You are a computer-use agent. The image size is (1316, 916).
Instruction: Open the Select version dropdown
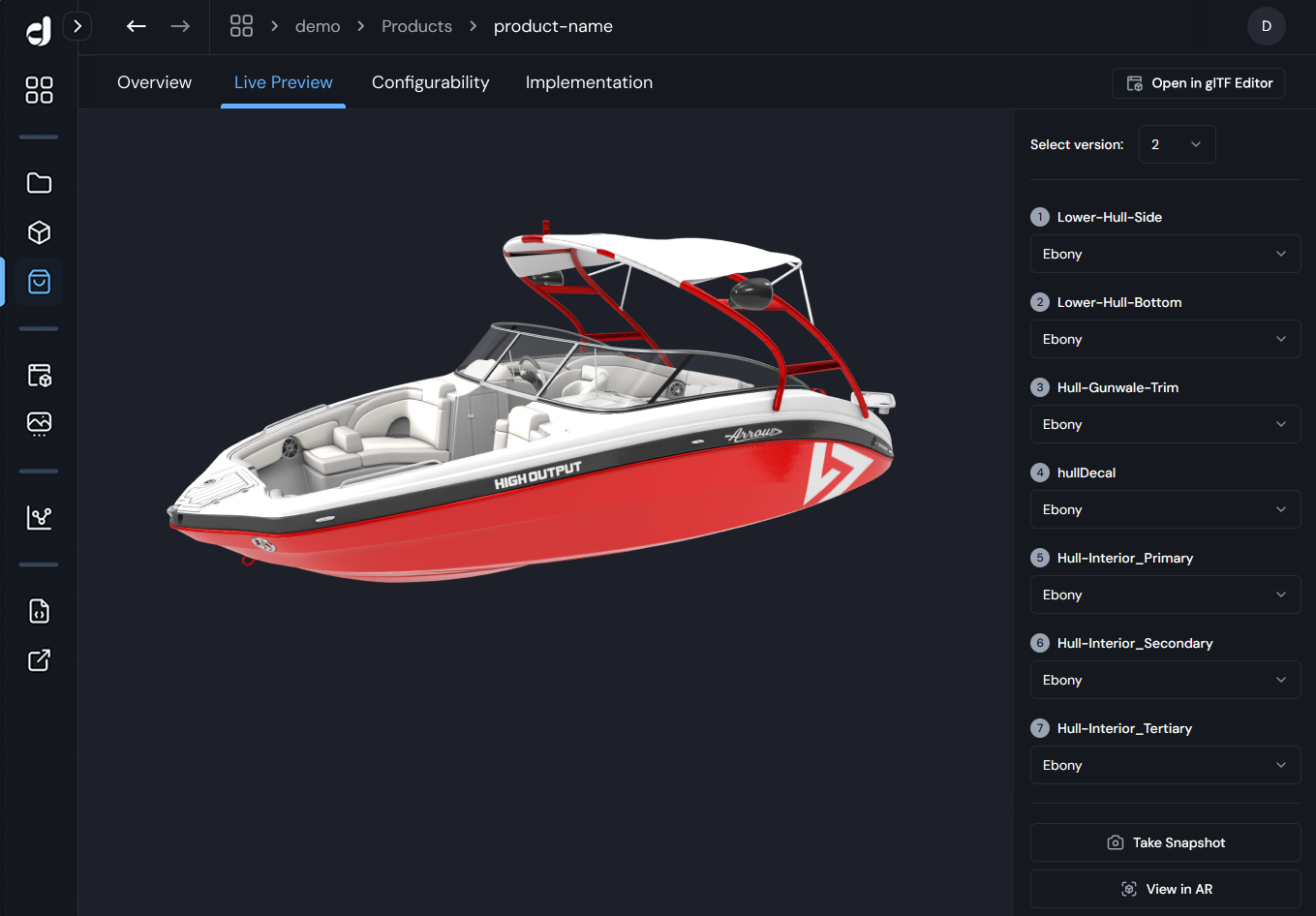[x=1177, y=144]
